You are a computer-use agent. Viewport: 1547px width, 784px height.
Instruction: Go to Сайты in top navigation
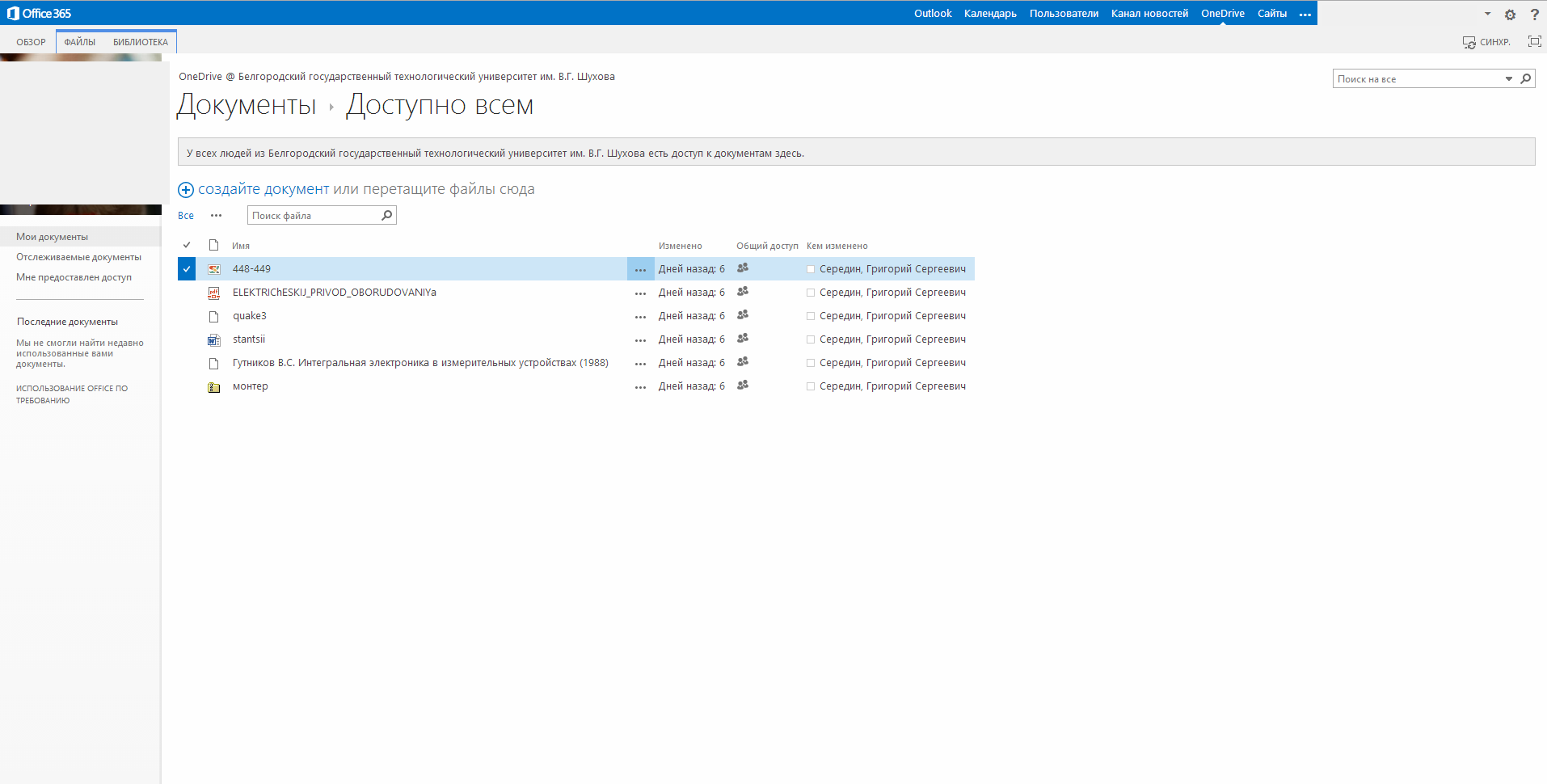pos(1271,13)
